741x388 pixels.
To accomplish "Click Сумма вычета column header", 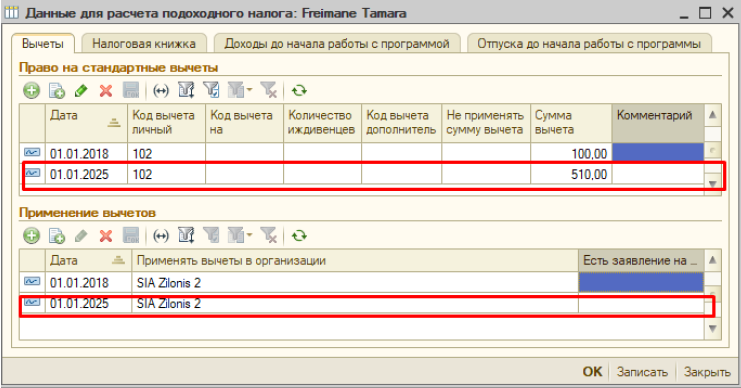I will (571, 123).
